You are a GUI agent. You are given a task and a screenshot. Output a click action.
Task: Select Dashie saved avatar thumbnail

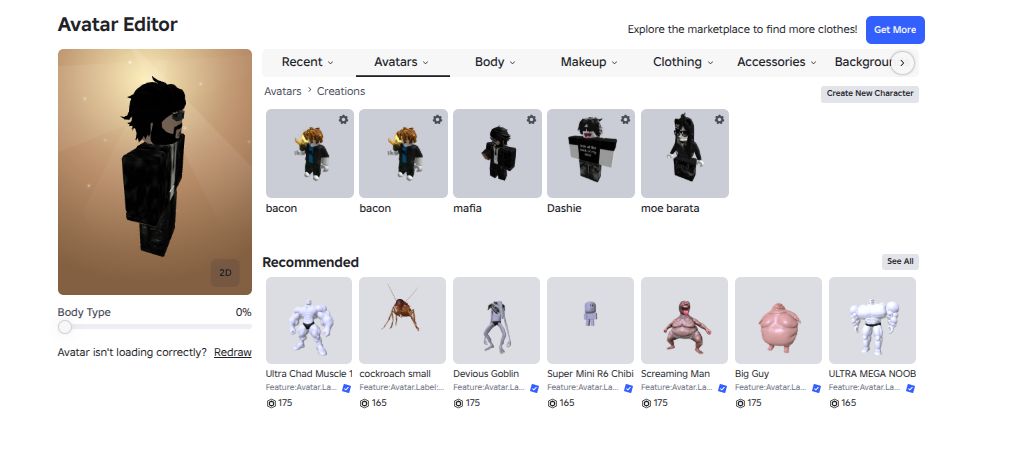click(x=591, y=153)
